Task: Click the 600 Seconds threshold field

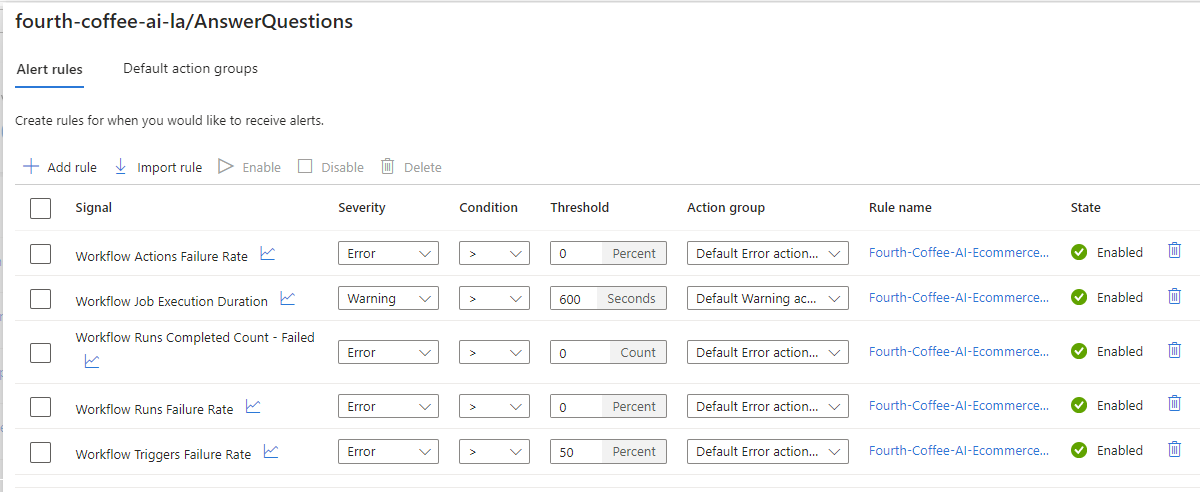Action: click(608, 298)
